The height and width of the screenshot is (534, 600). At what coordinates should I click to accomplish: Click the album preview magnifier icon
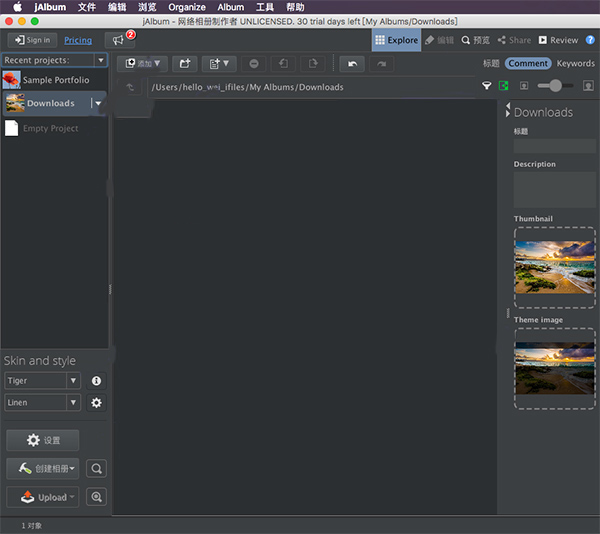coord(96,468)
